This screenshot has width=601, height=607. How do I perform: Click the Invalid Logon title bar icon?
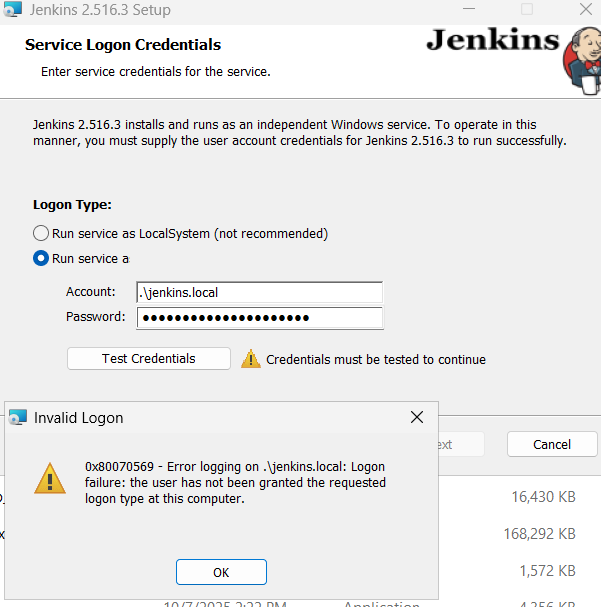click(17, 417)
